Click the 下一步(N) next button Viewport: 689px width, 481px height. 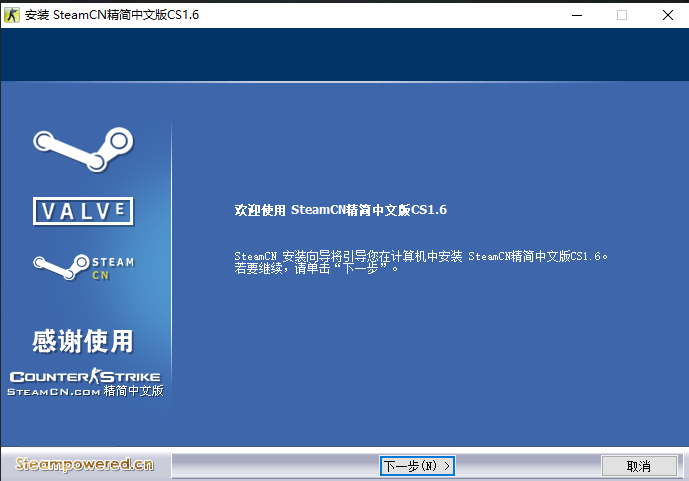pos(417,466)
